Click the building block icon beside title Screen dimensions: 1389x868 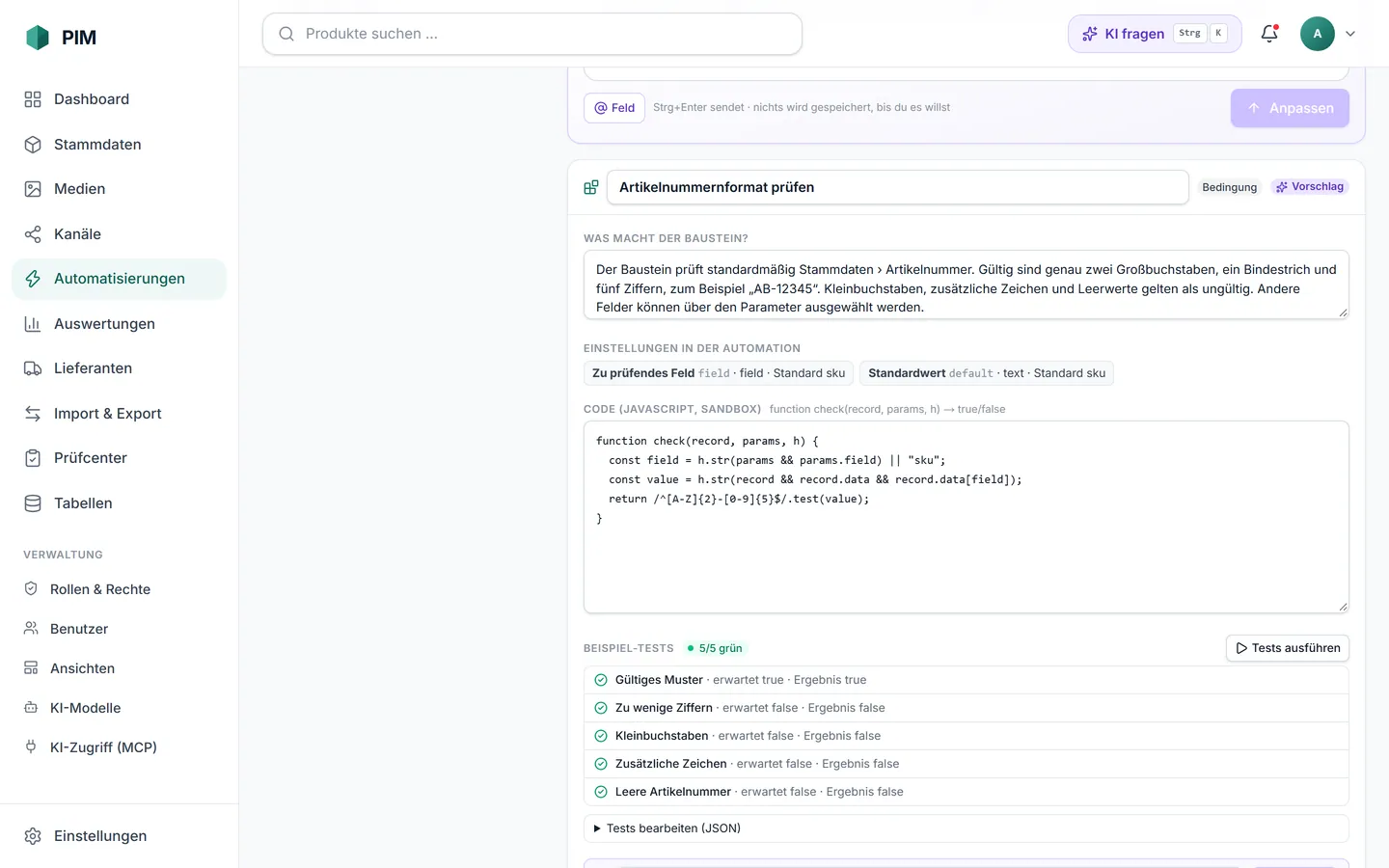point(591,187)
